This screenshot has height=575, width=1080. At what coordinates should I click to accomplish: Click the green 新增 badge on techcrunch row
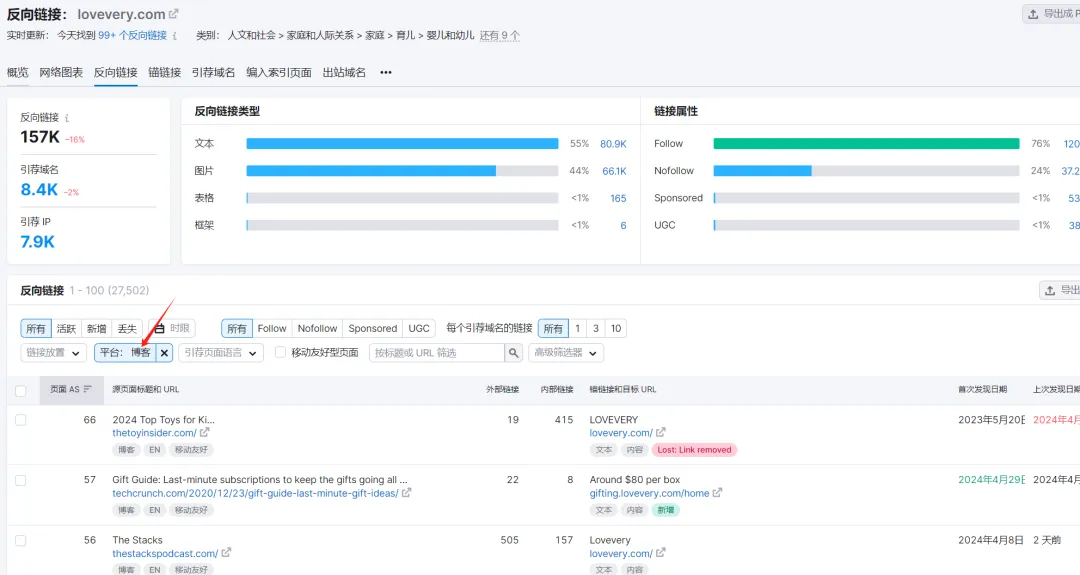point(665,510)
